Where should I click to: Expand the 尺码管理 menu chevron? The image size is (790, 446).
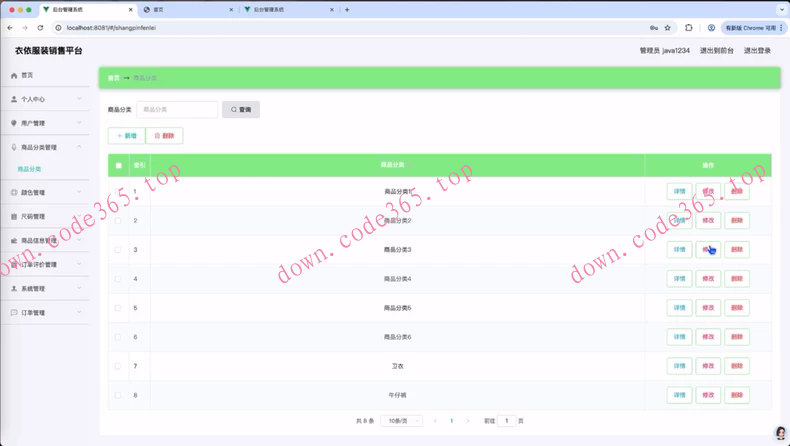point(79,216)
